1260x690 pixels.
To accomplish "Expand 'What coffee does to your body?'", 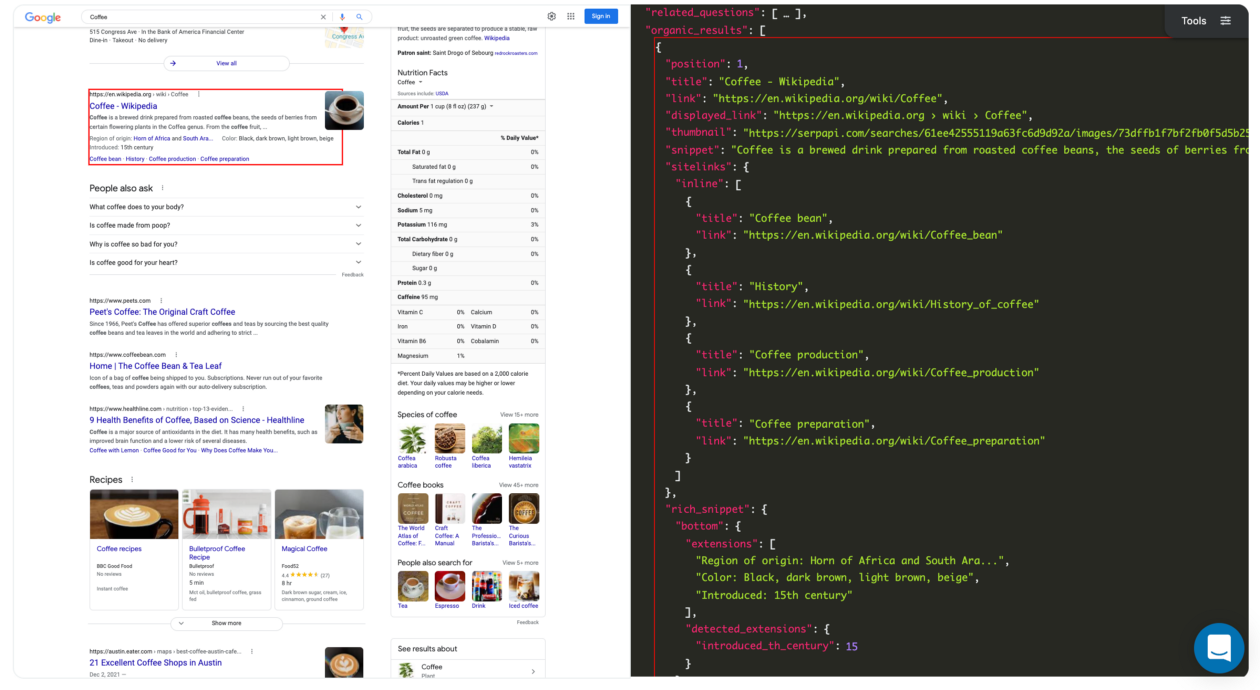I will coord(226,207).
